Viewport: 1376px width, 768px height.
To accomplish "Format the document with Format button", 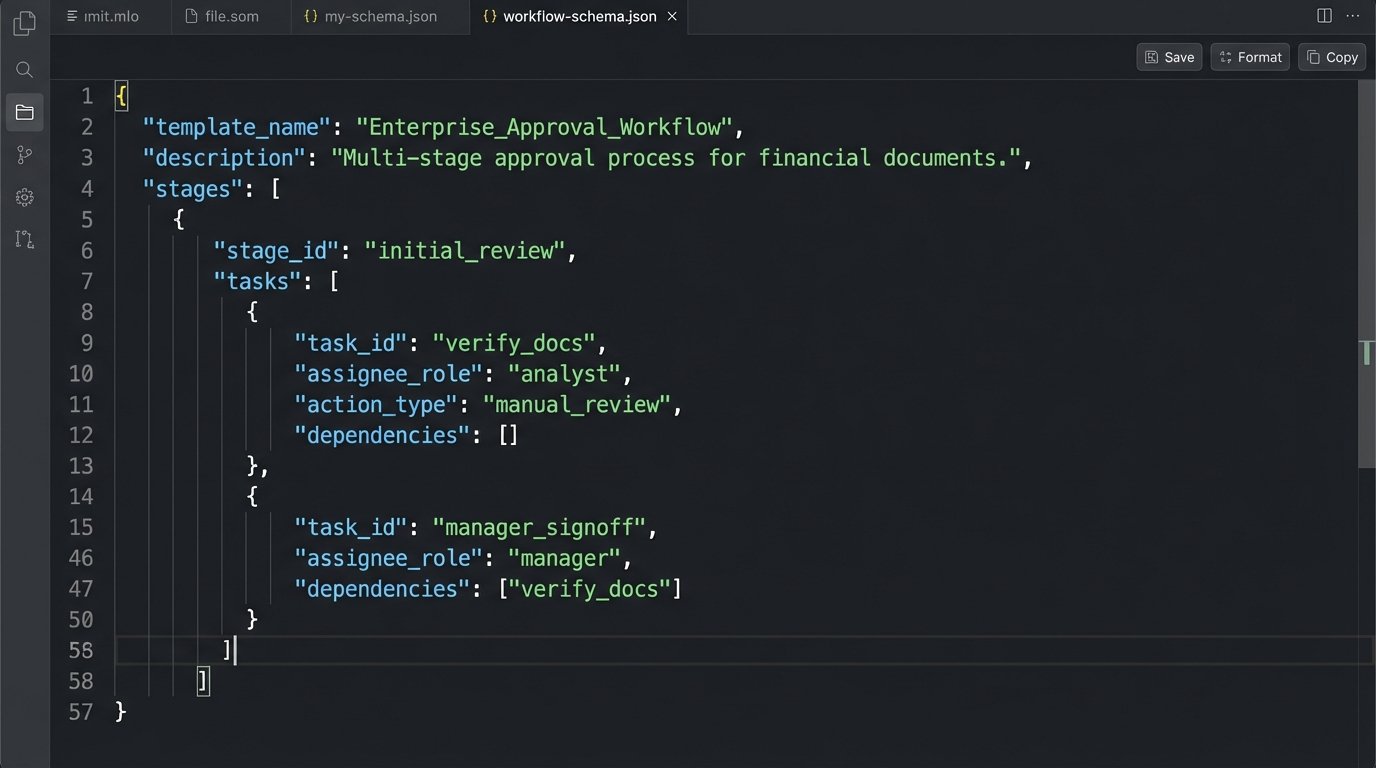I will pyautogui.click(x=1249, y=57).
